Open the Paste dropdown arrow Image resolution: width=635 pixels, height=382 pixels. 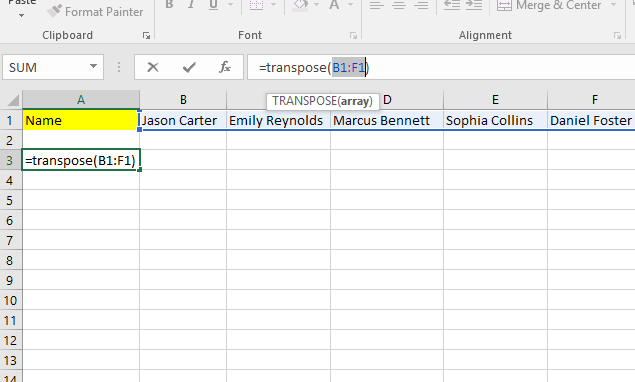point(21,15)
